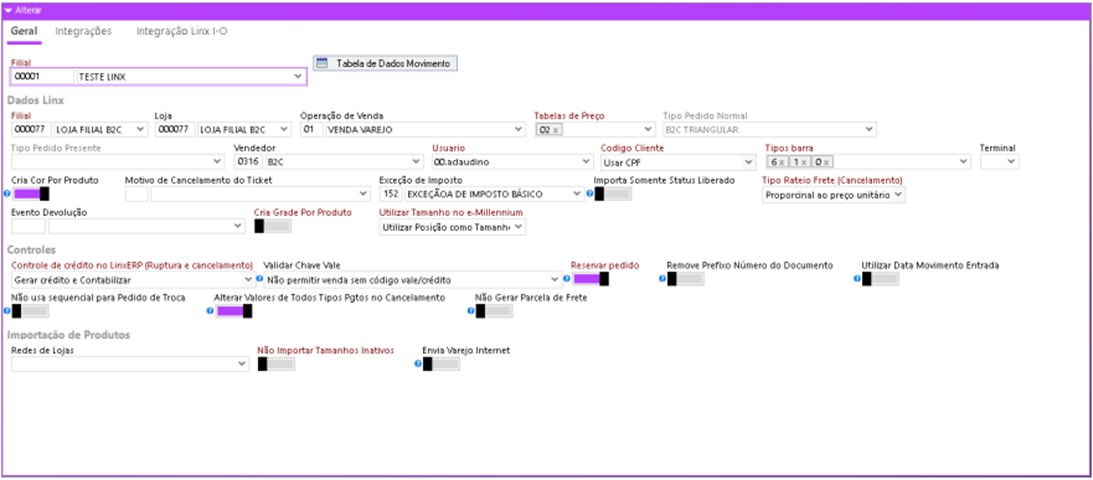Screen dimensions: 1093x480
Task: Expand the Vendedor B2C dropdown
Action: 417,162
